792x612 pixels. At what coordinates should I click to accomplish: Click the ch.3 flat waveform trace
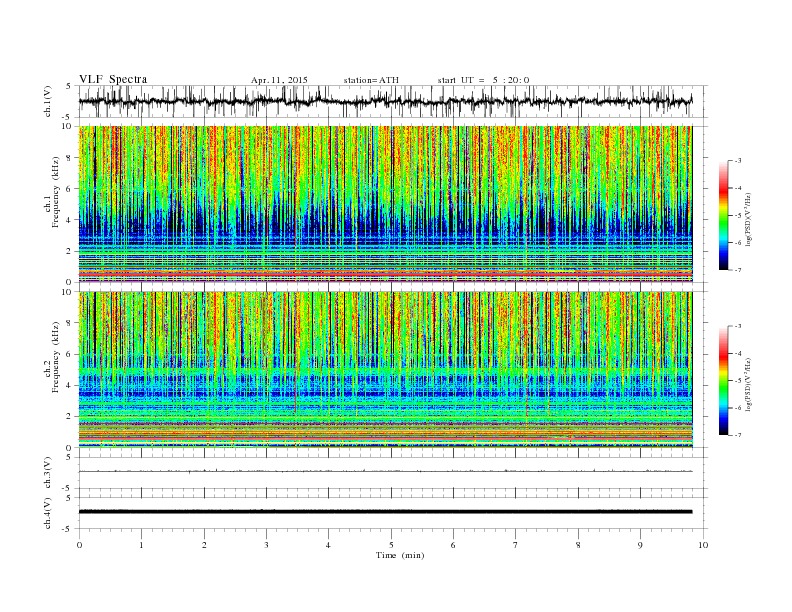tap(385, 471)
